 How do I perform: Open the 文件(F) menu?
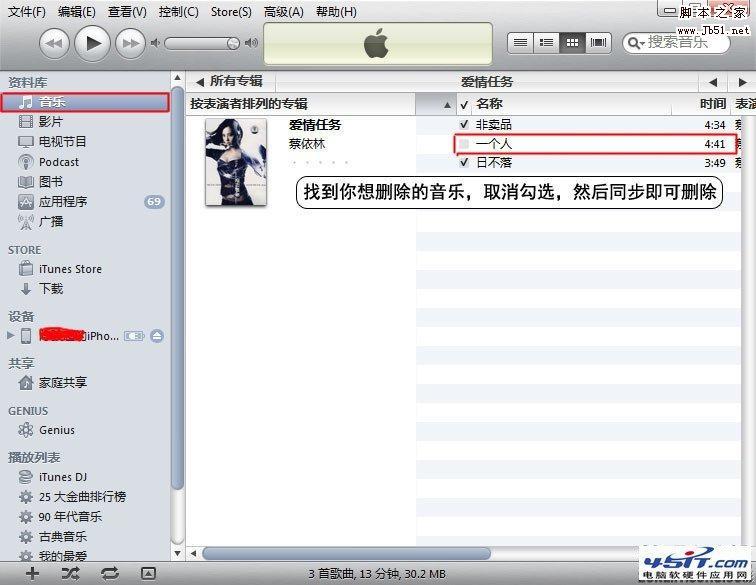point(27,11)
